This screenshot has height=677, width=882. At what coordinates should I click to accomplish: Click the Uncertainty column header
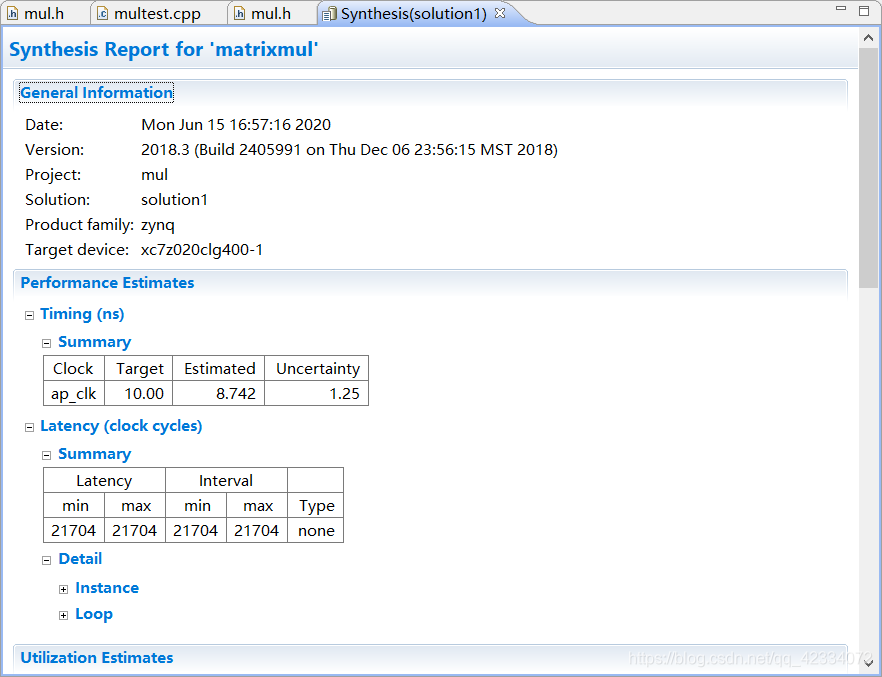[316, 369]
